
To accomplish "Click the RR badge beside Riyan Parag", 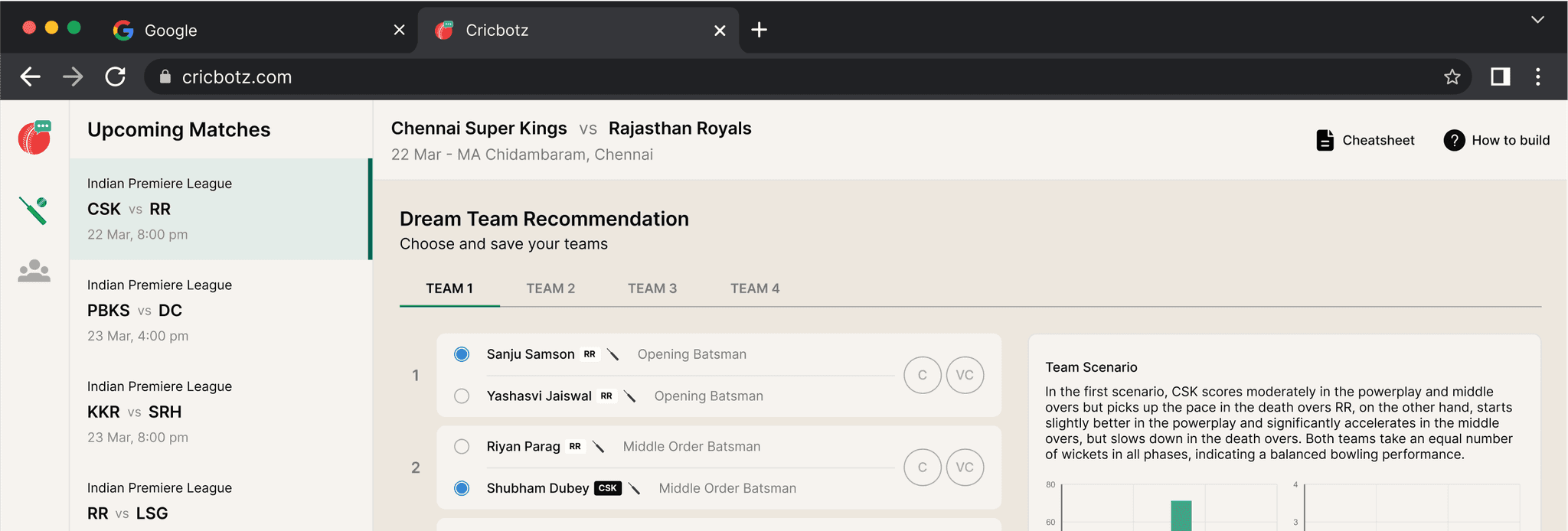I will coord(575,447).
